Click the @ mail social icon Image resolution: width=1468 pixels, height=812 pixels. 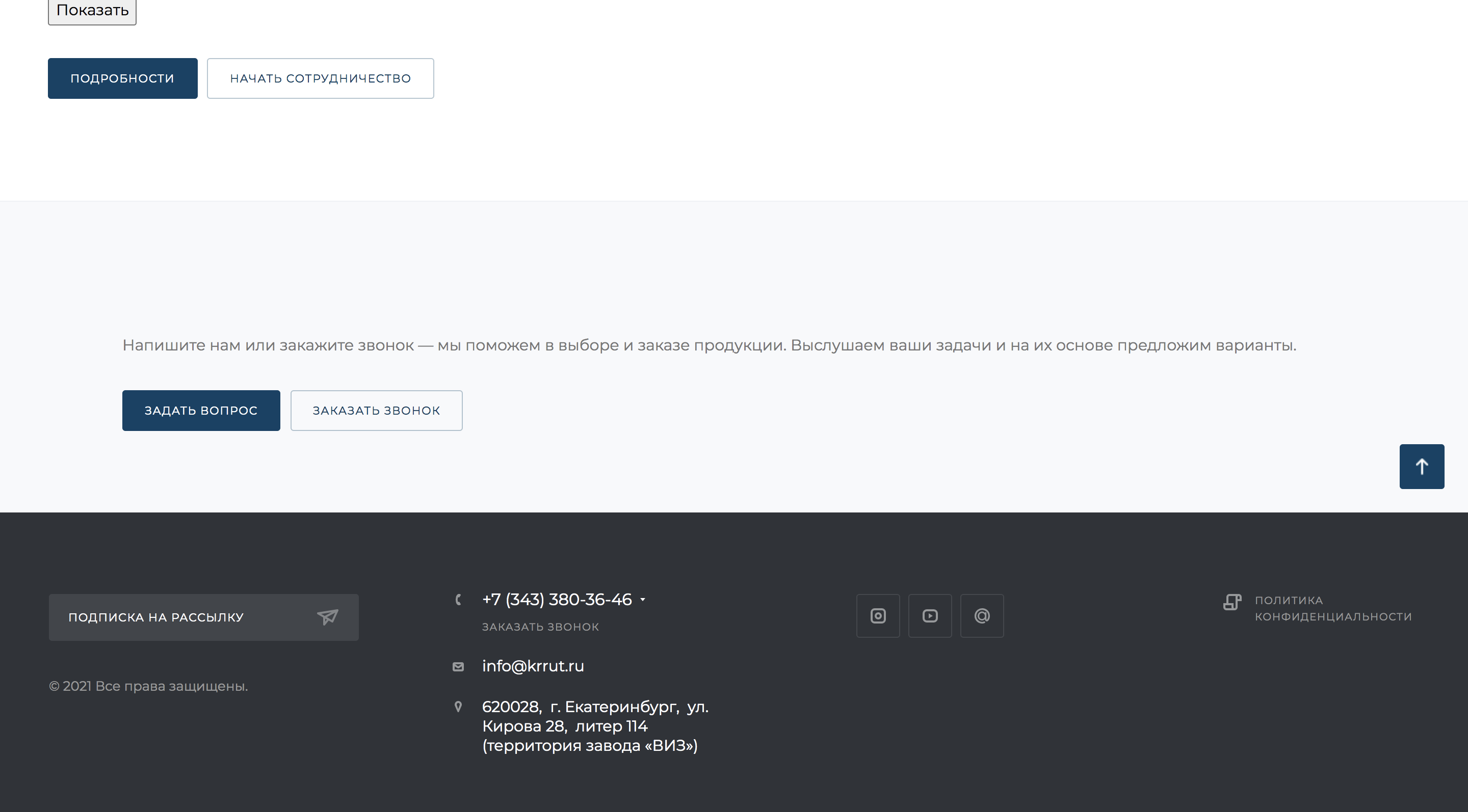(981, 615)
